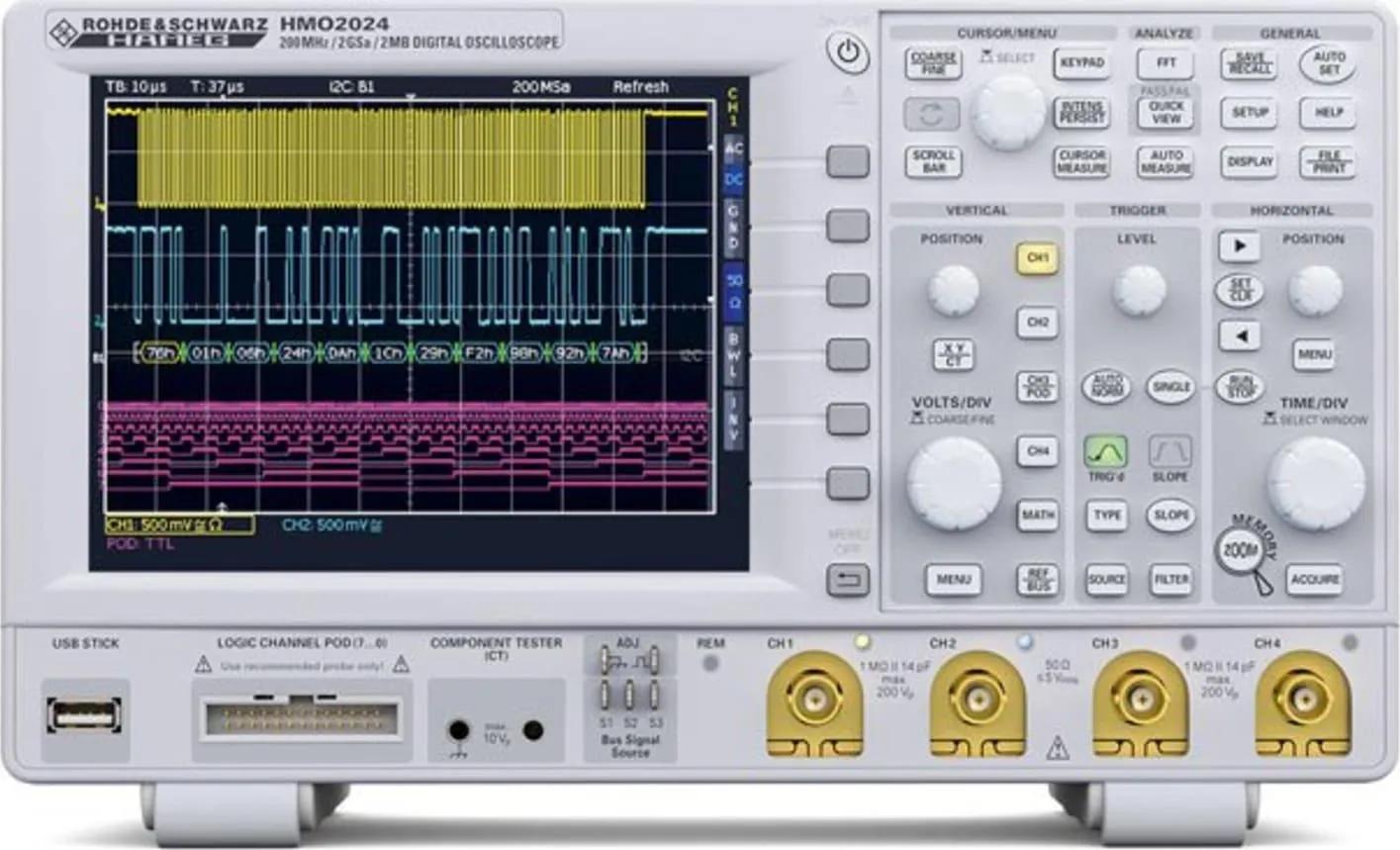Image resolution: width=1400 pixels, height=850 pixels.
Task: Open the DISPLAY menu
Action: 1250,162
